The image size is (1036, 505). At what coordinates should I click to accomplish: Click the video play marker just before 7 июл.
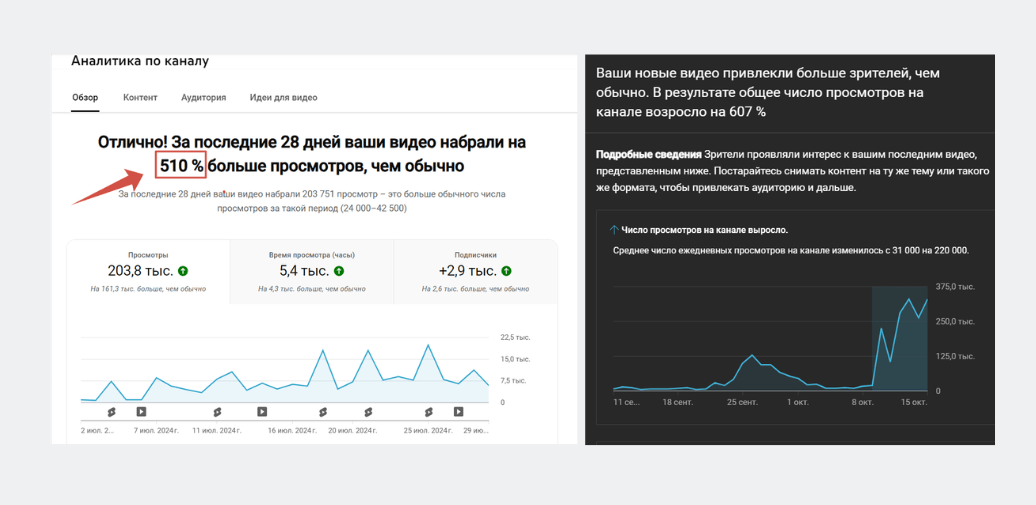141,412
